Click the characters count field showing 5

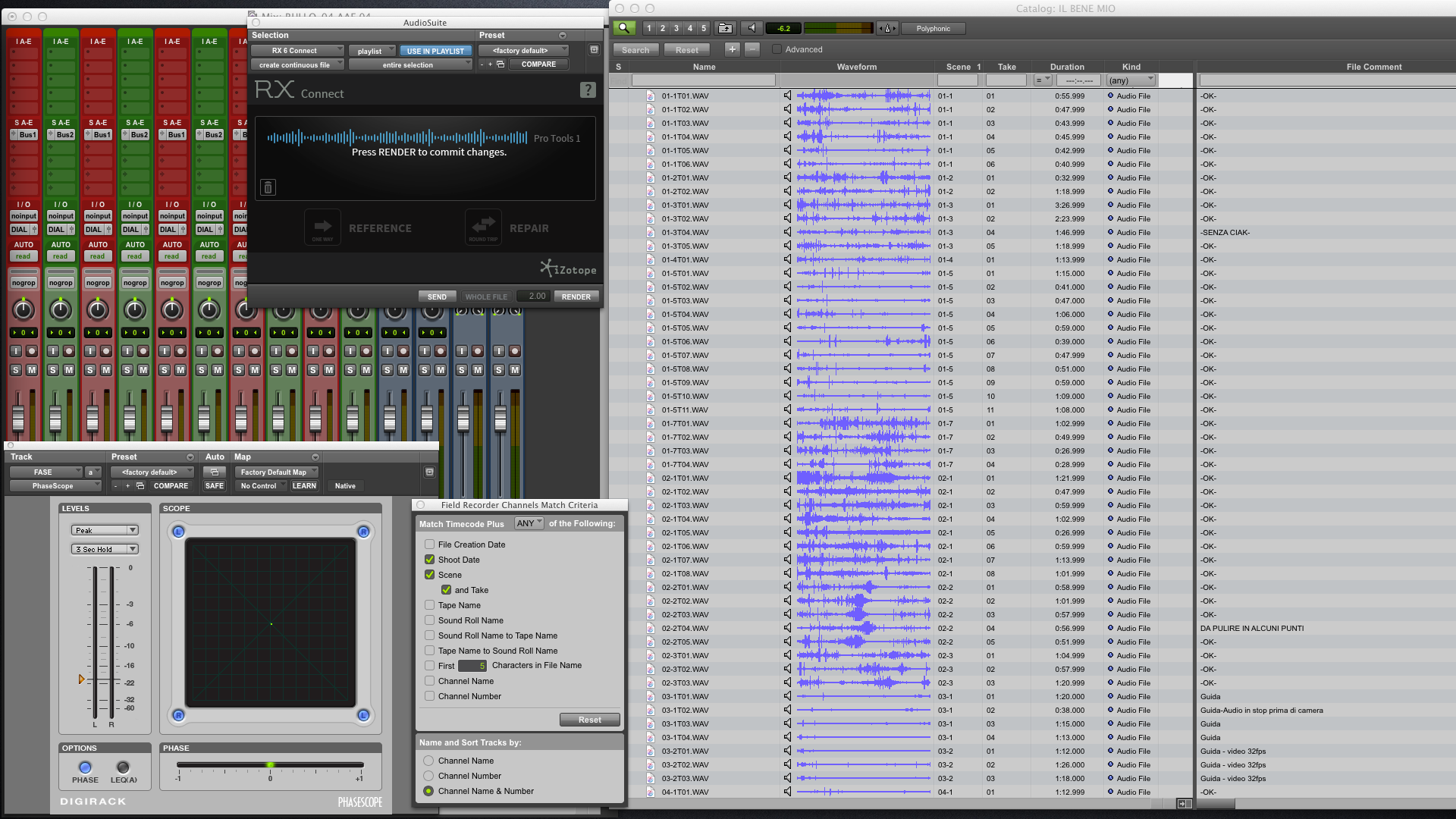pyautogui.click(x=472, y=666)
